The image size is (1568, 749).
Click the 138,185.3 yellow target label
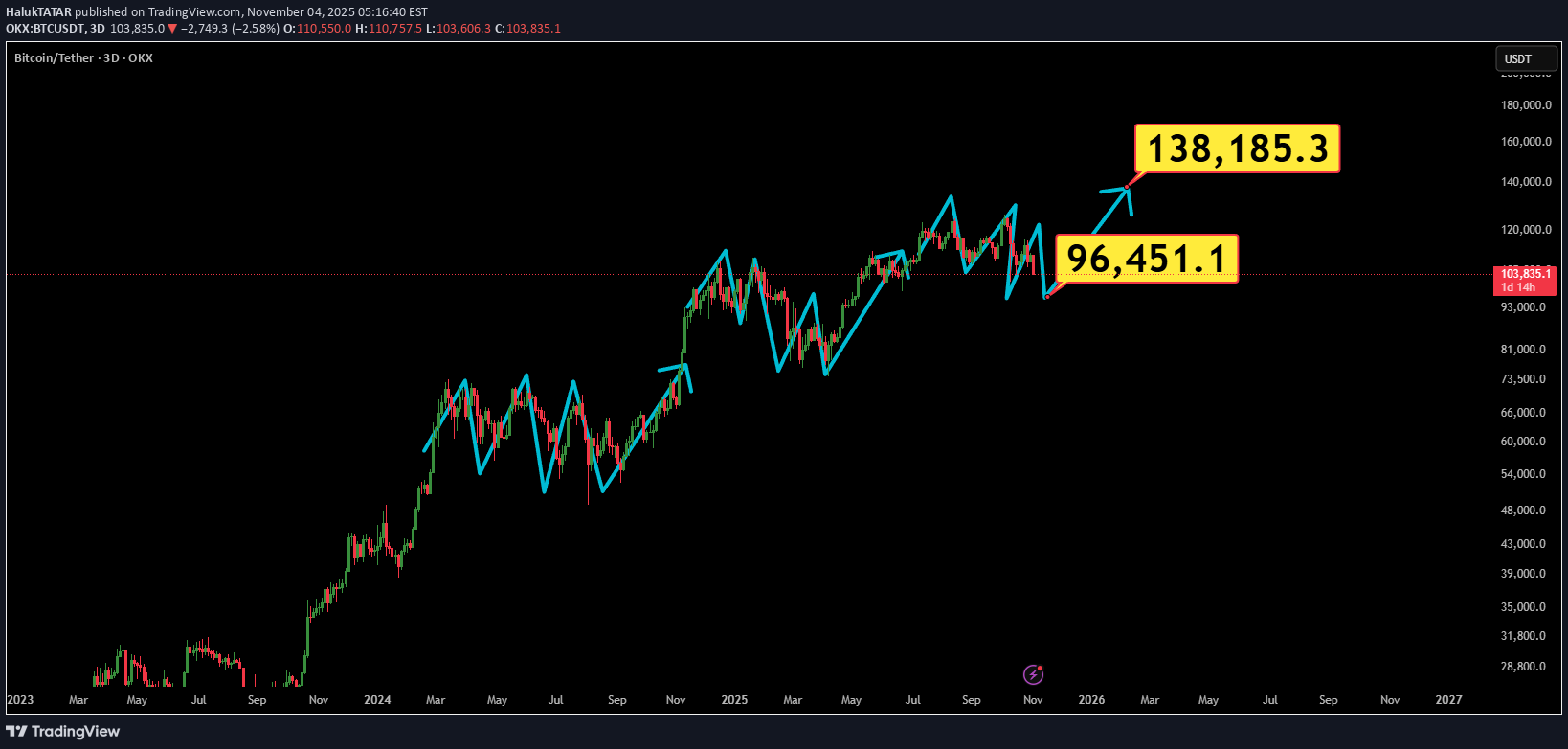coord(1237,149)
